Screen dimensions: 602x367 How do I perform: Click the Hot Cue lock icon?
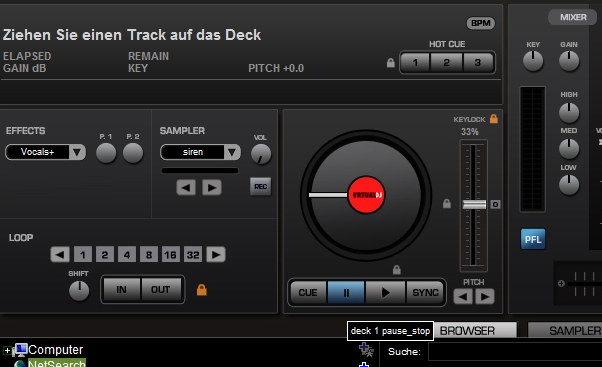pos(390,63)
